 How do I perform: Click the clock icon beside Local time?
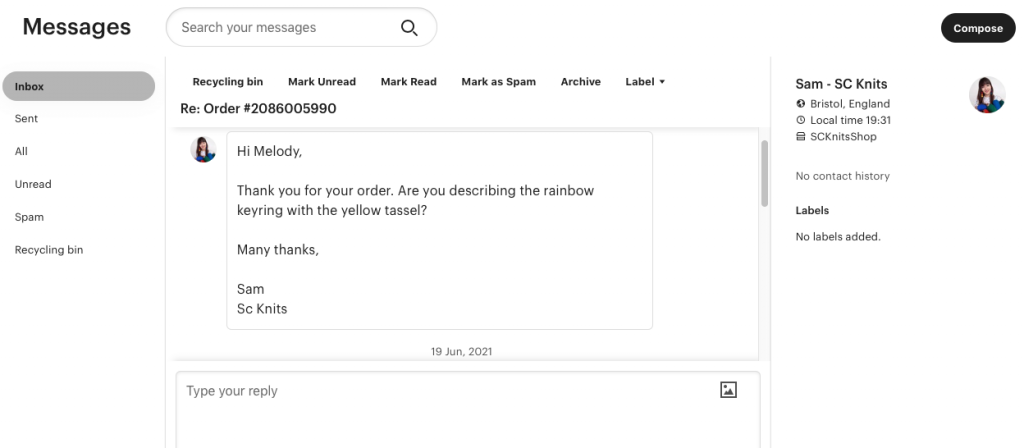801,120
